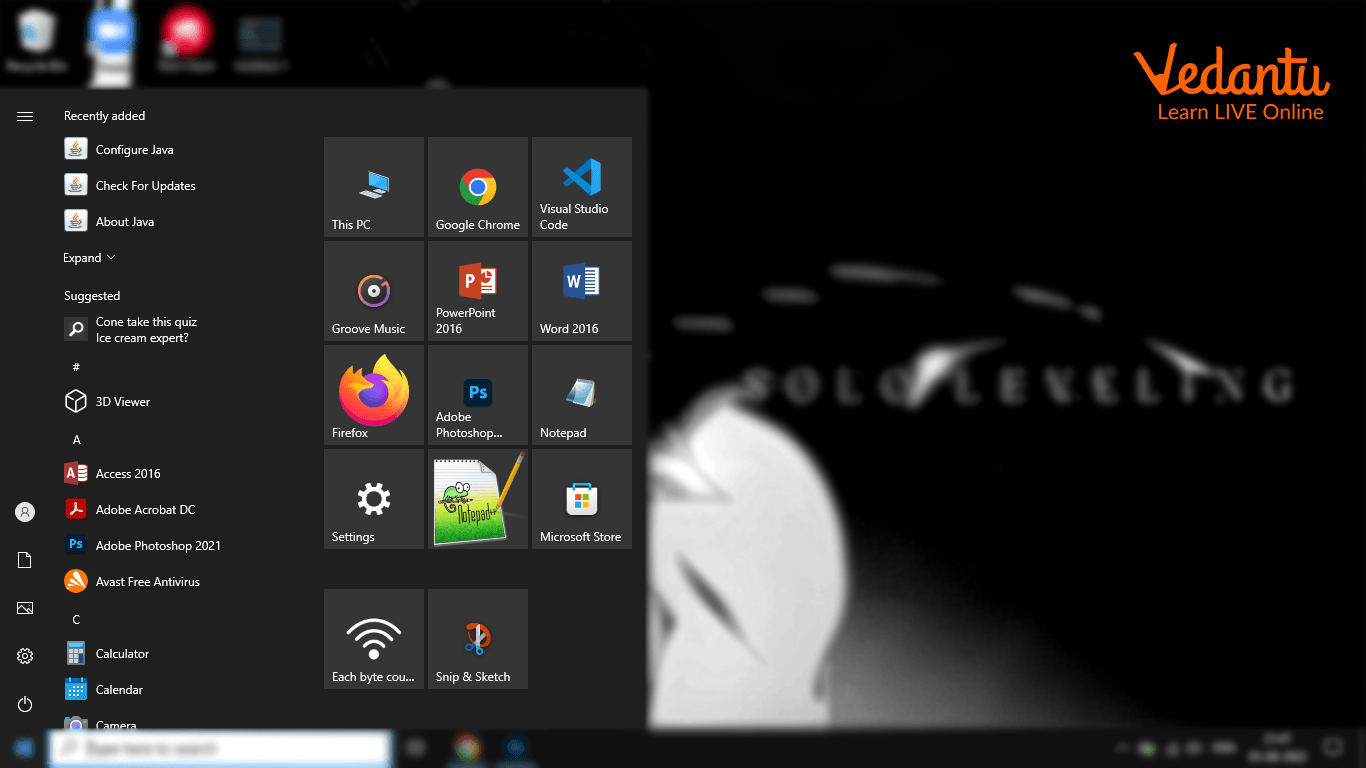Screen dimensions: 1366x768
Task: Open the Microsoft Store tile
Action: point(582,499)
